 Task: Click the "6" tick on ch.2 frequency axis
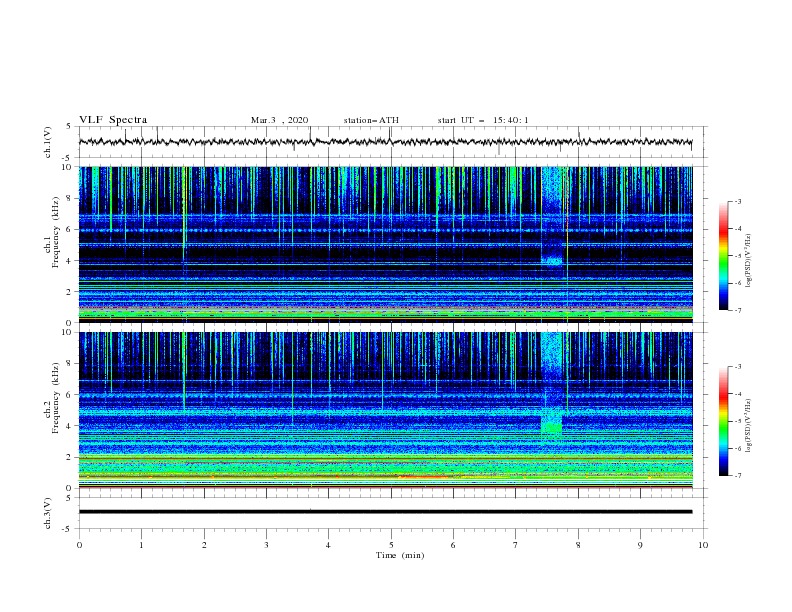tap(69, 395)
